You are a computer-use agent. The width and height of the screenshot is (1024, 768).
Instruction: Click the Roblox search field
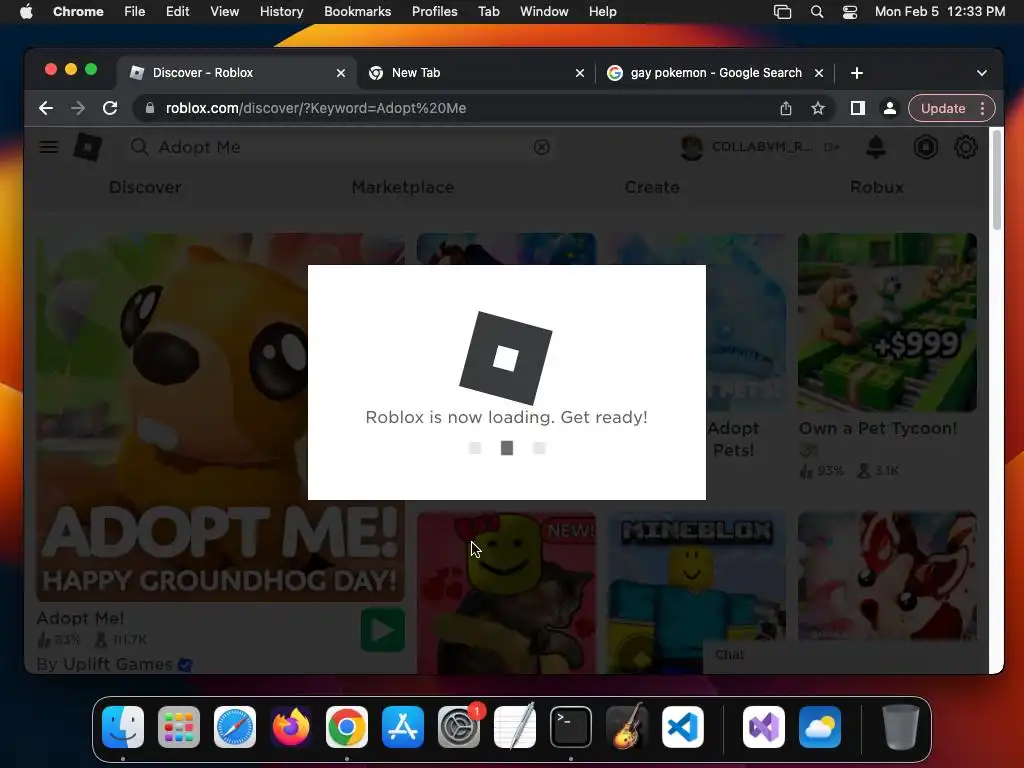click(x=340, y=147)
